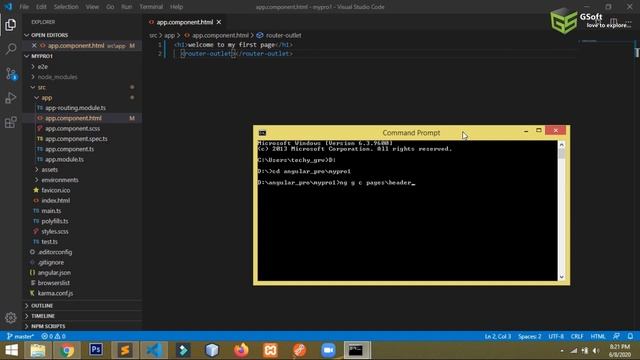Open Sublime Text from the taskbar

click(125, 350)
